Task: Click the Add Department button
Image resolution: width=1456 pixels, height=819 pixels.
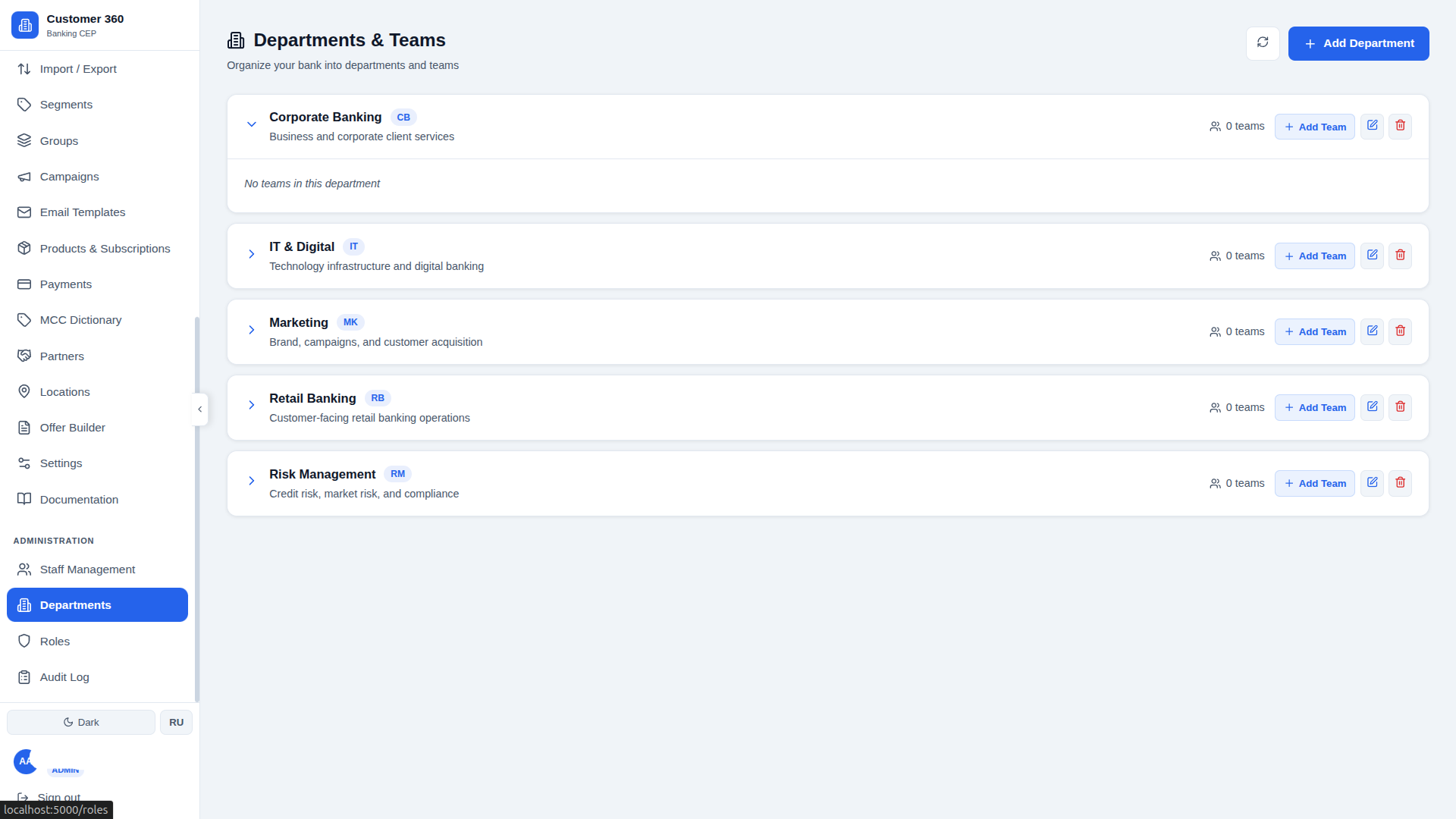Action: pyautogui.click(x=1358, y=43)
